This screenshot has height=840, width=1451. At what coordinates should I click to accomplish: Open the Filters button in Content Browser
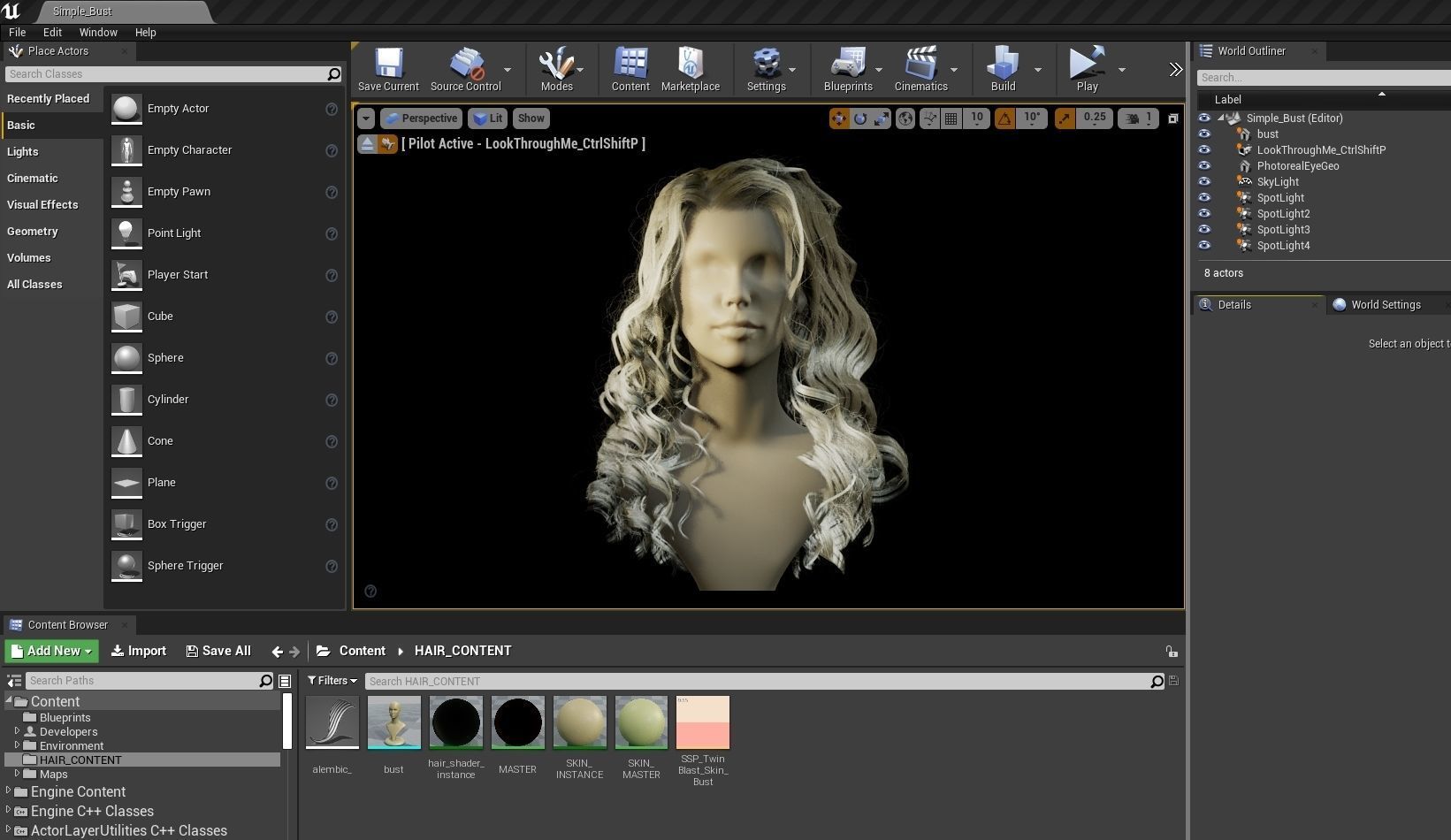point(332,681)
